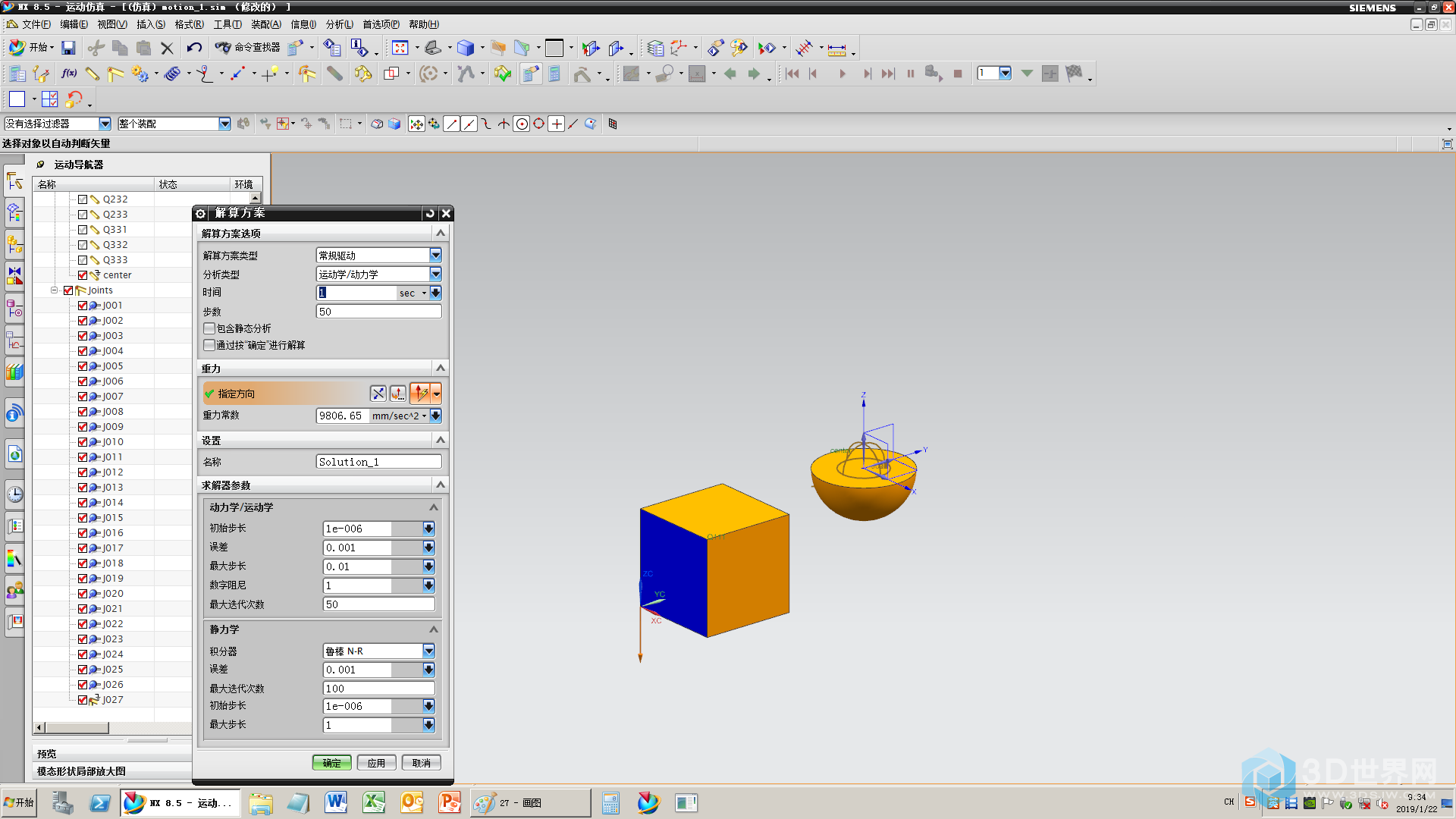The width and height of the screenshot is (1456, 819).
Task: Click the reverse direction icon beside 指定方向
Action: pos(378,394)
